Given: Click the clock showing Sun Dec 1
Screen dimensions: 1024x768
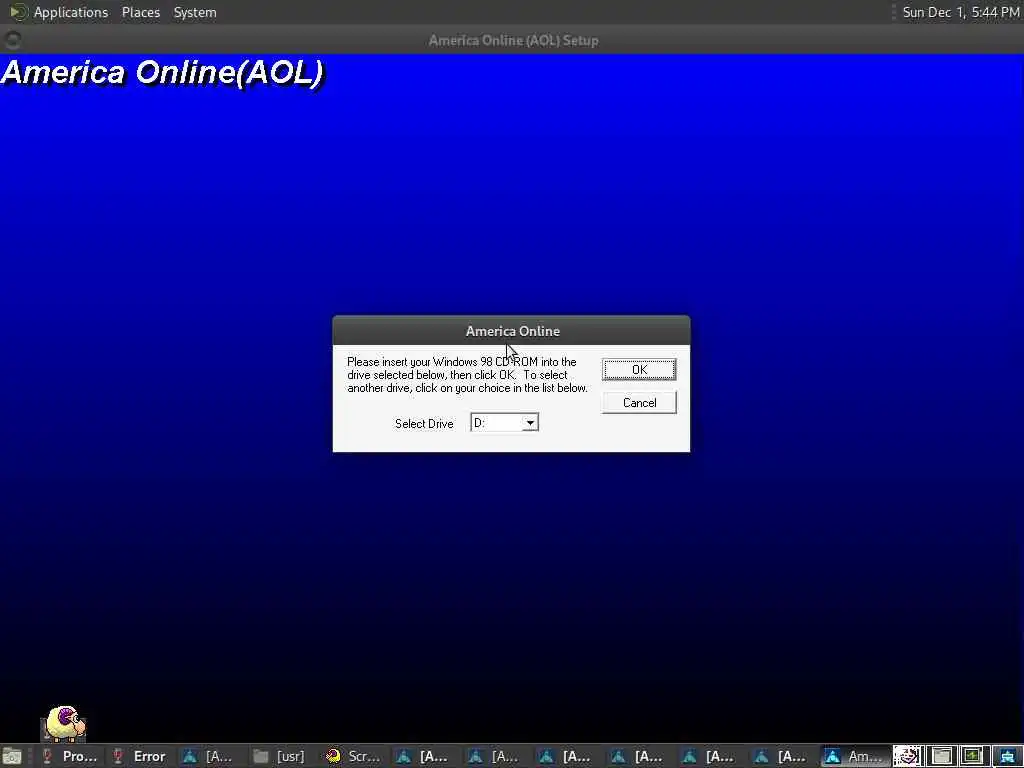Looking at the screenshot, I should click(960, 12).
